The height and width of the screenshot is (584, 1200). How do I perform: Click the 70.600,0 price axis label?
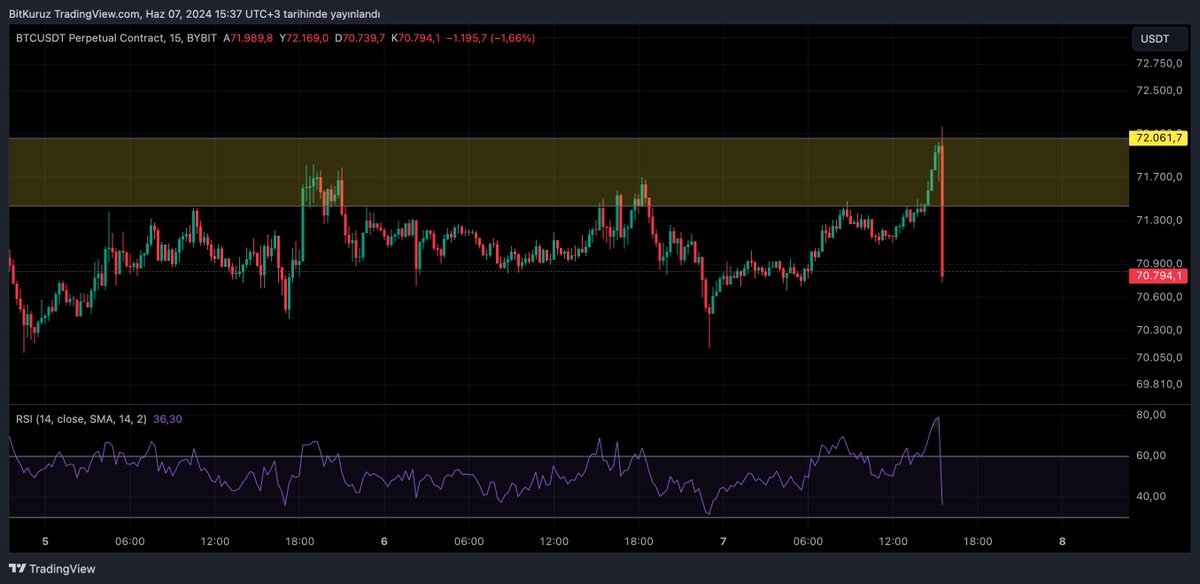[1159, 297]
